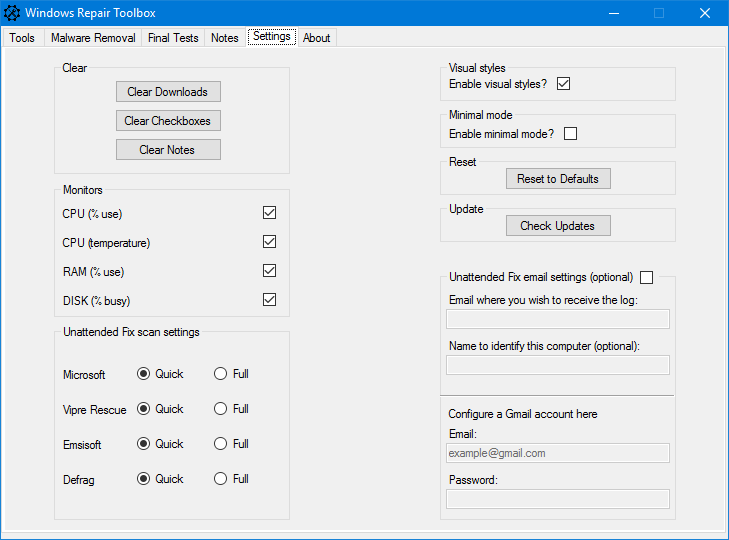
Task: Toggle the Enable visual styles checkbox
Action: [x=563, y=84]
